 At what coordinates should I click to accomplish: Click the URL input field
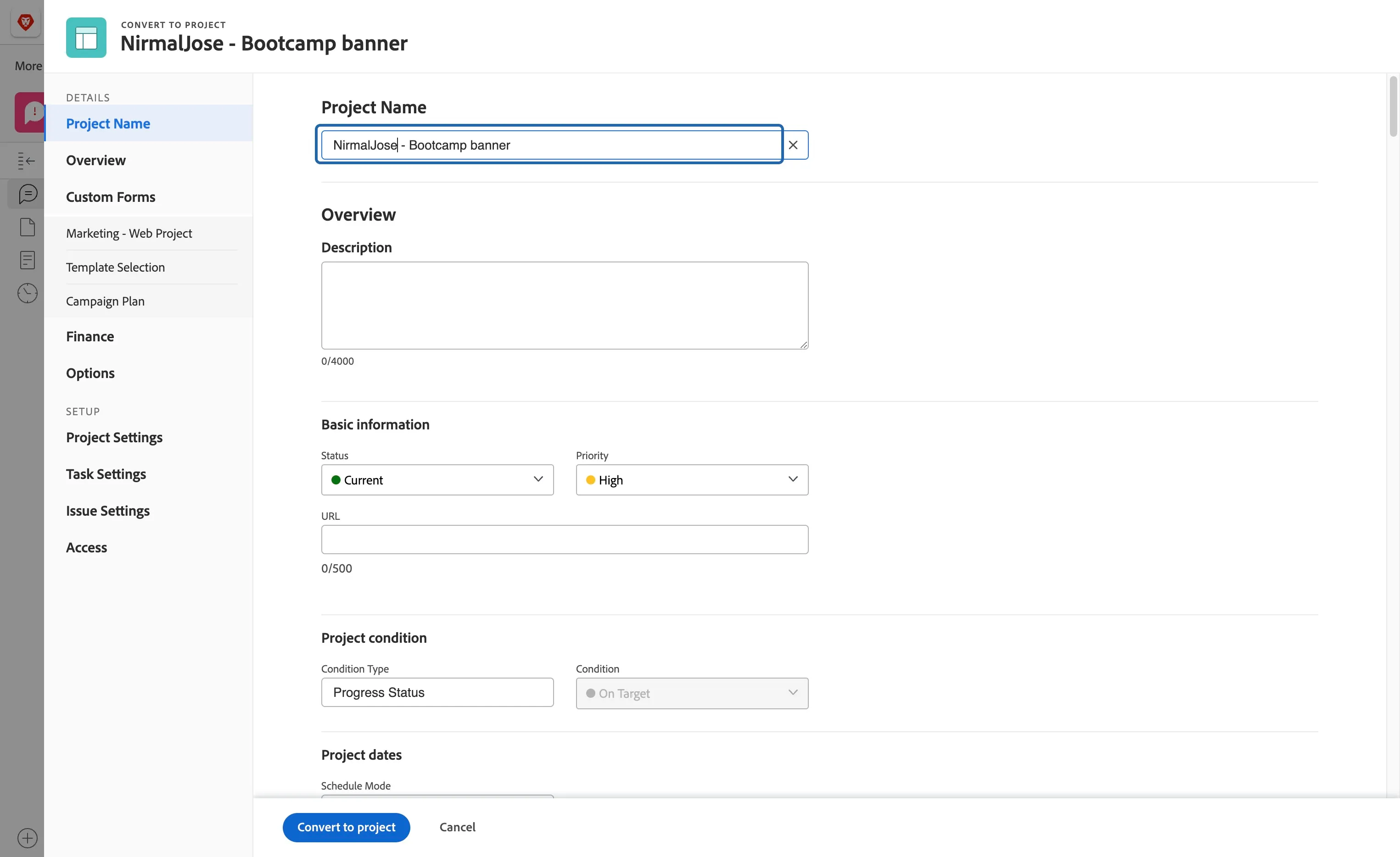[x=564, y=539]
